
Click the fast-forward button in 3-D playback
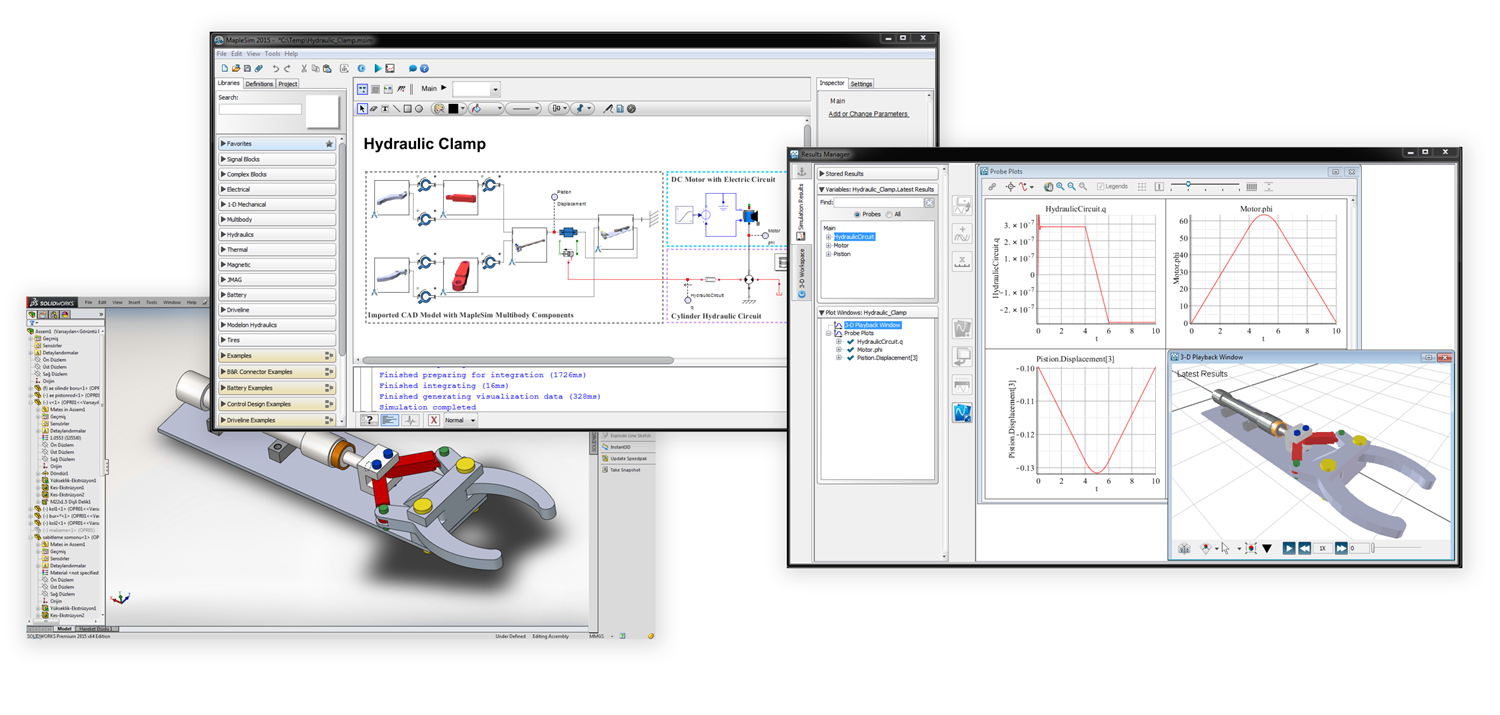click(x=1340, y=548)
